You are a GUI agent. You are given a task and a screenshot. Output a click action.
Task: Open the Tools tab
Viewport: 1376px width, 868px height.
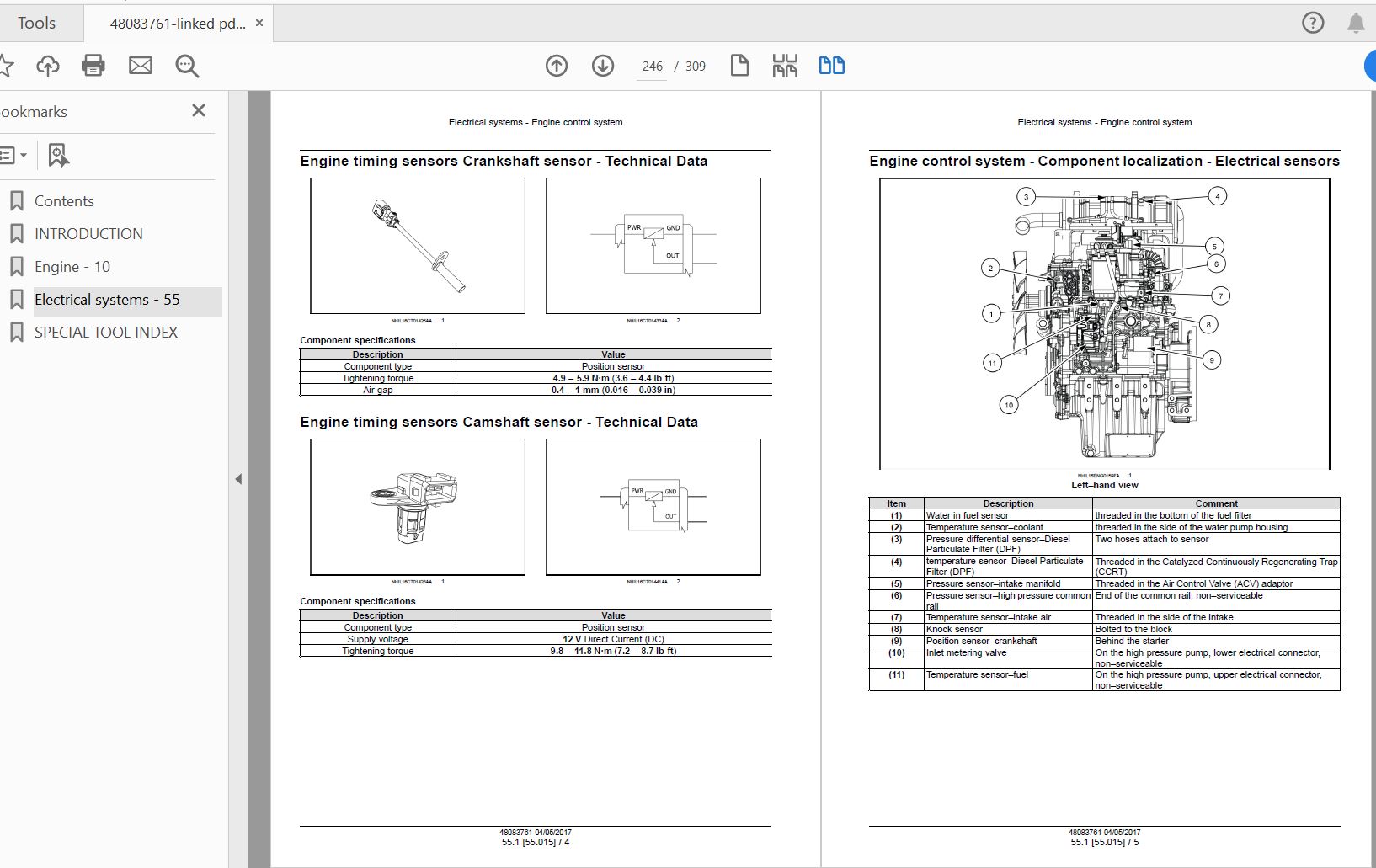pos(37,24)
